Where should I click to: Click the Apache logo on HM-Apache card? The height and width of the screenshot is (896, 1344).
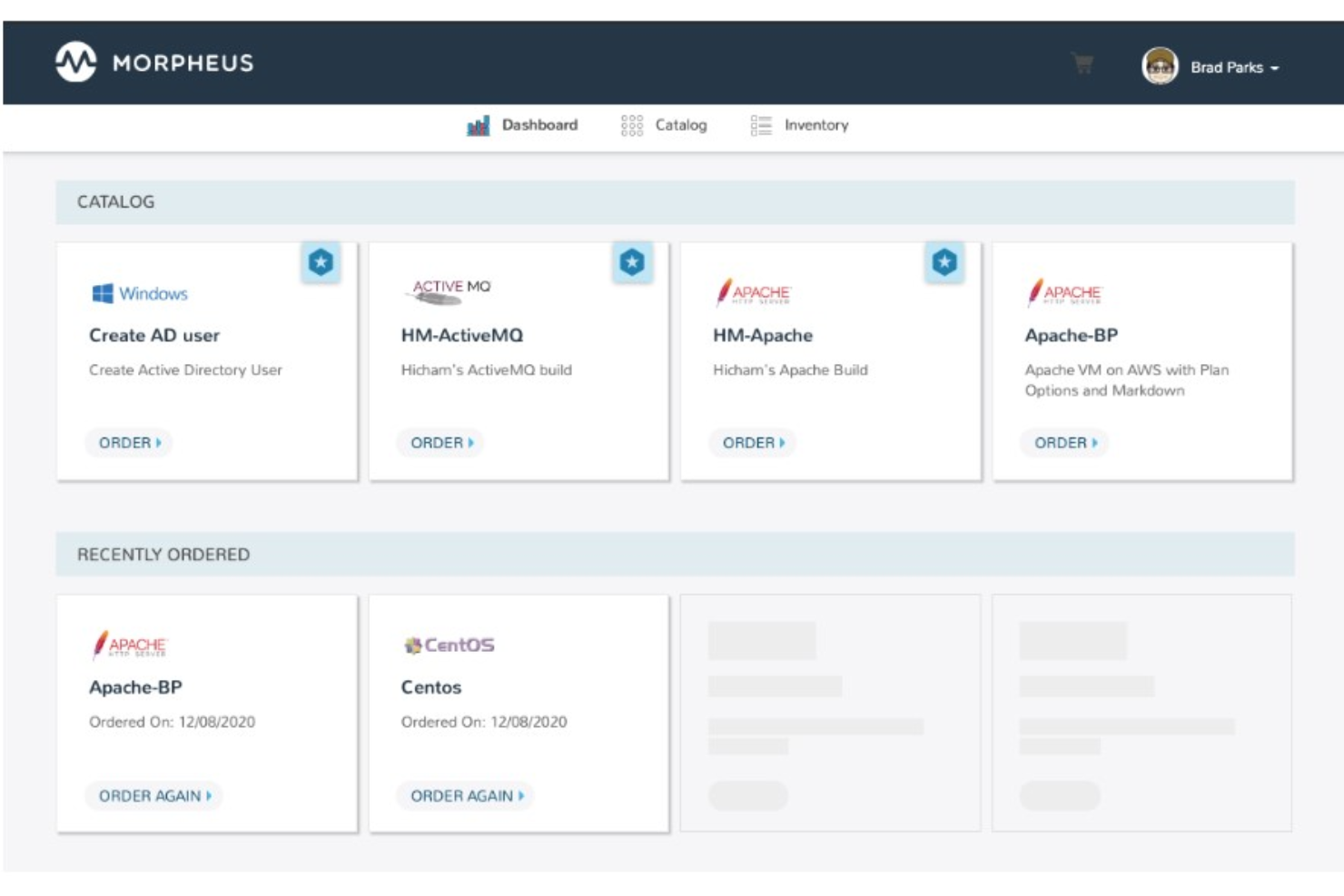753,292
